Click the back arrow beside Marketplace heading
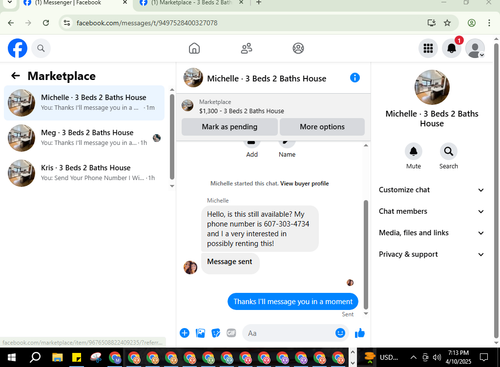The height and width of the screenshot is (367, 500). 15,76
